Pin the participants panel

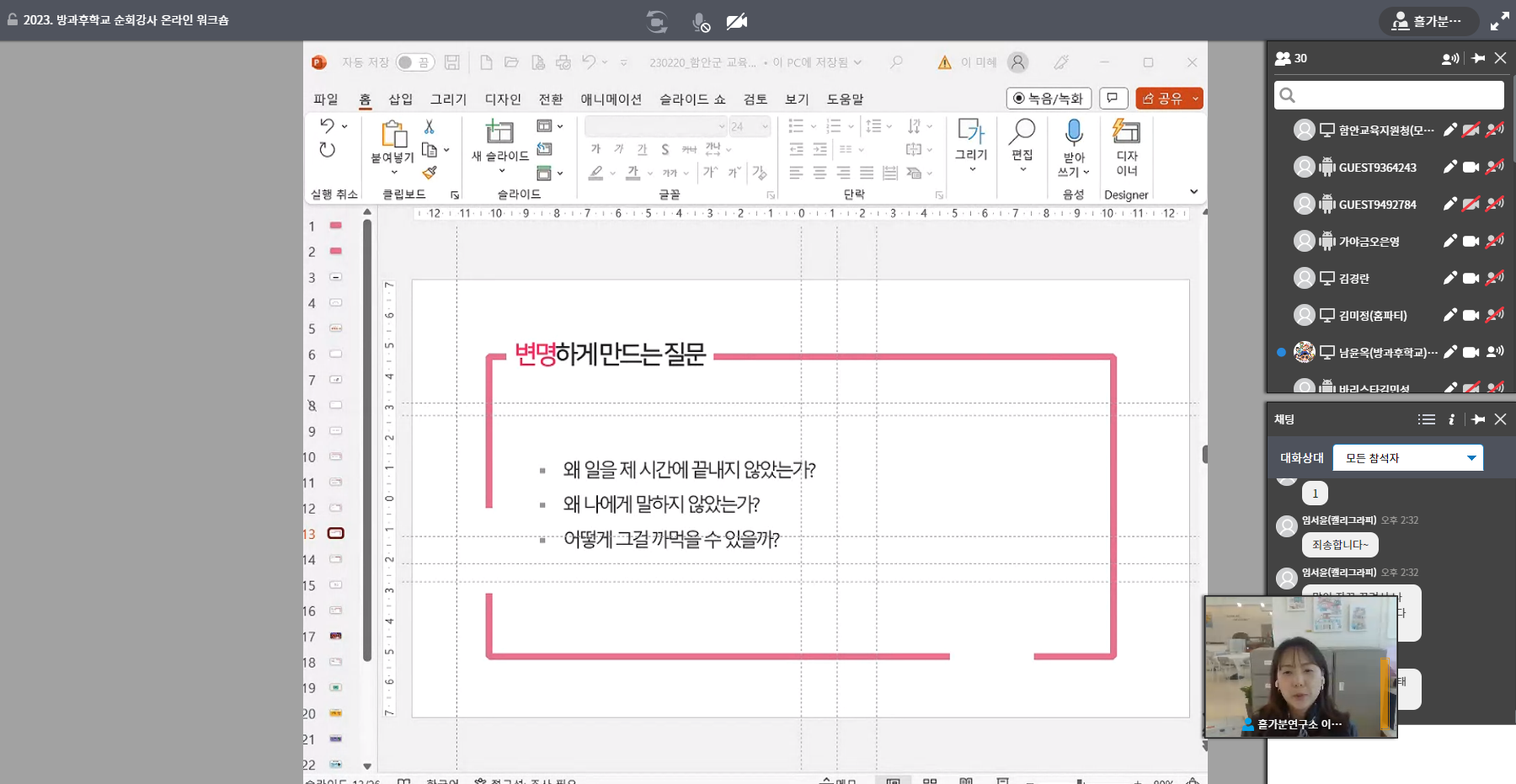coord(1478,58)
